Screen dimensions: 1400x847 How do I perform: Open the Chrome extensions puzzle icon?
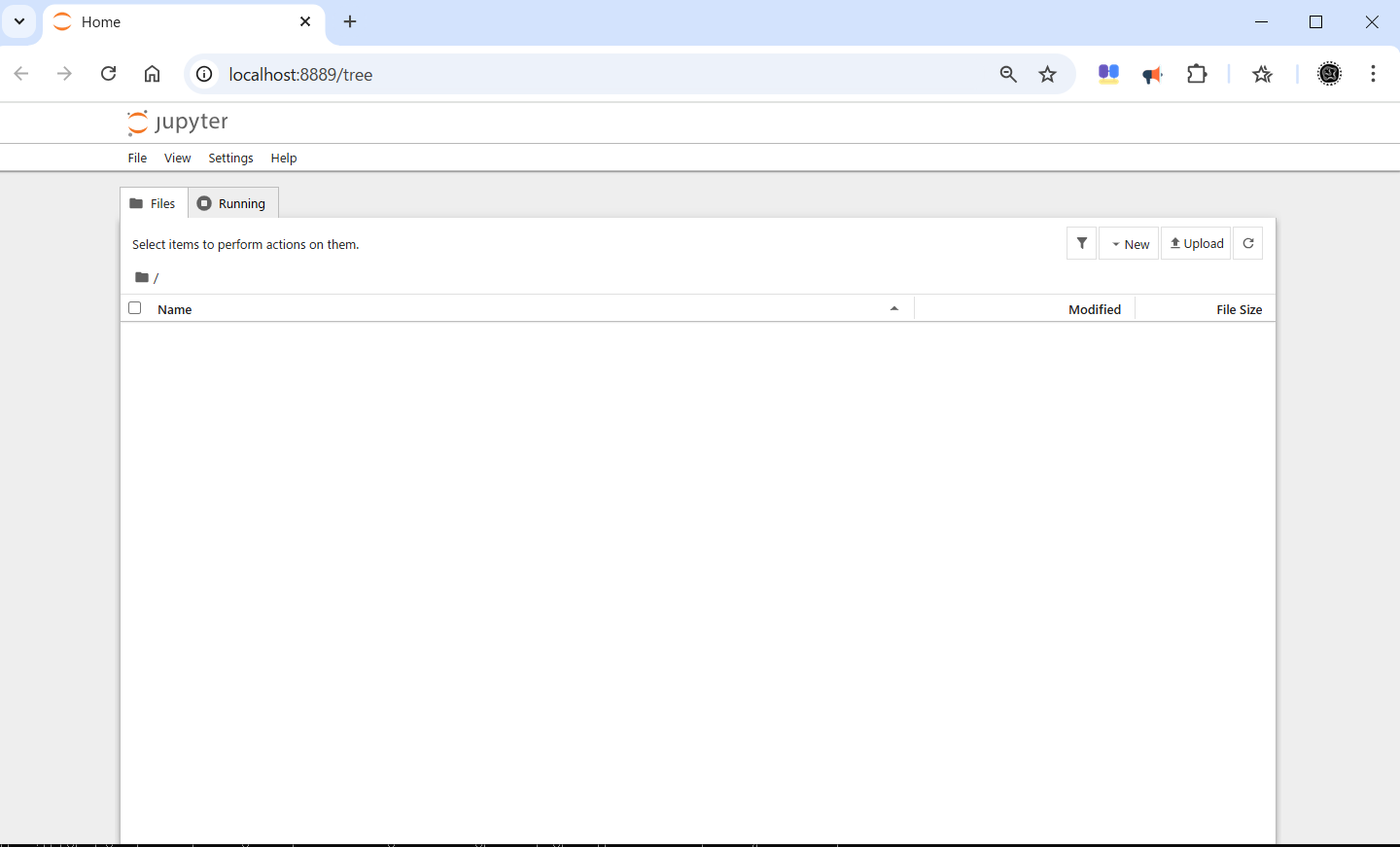pyautogui.click(x=1197, y=73)
